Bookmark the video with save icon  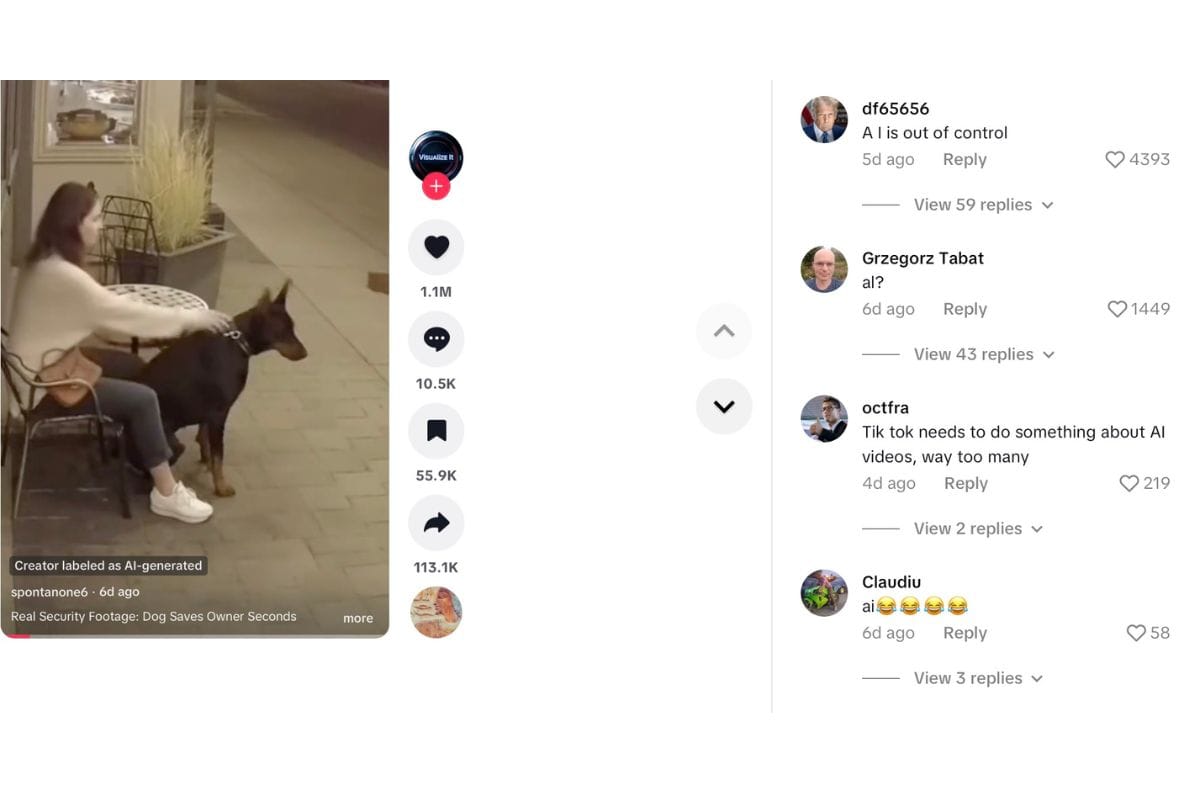[436, 431]
